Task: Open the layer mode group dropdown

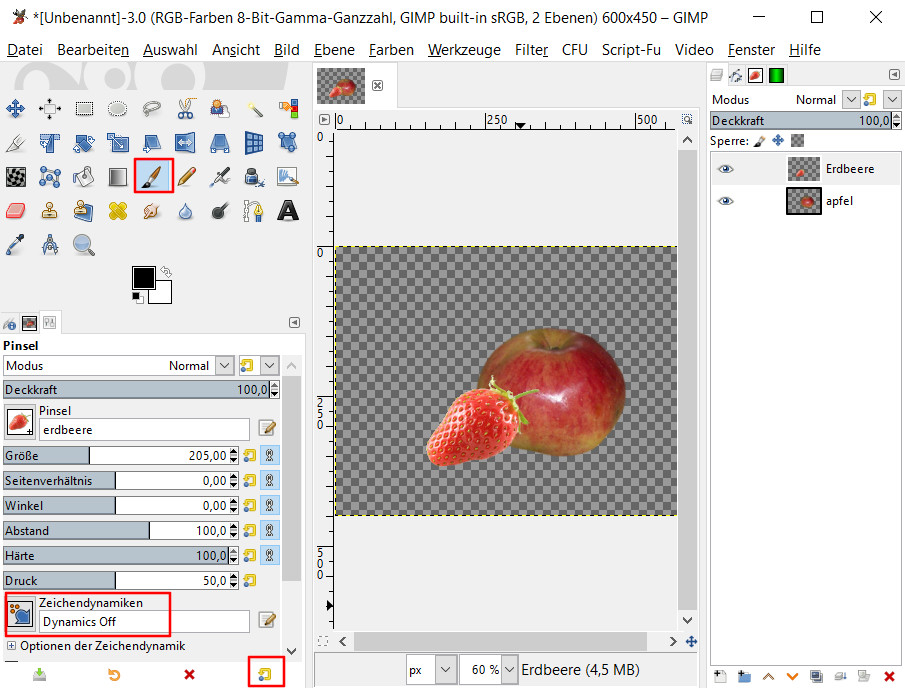Action: [x=892, y=99]
